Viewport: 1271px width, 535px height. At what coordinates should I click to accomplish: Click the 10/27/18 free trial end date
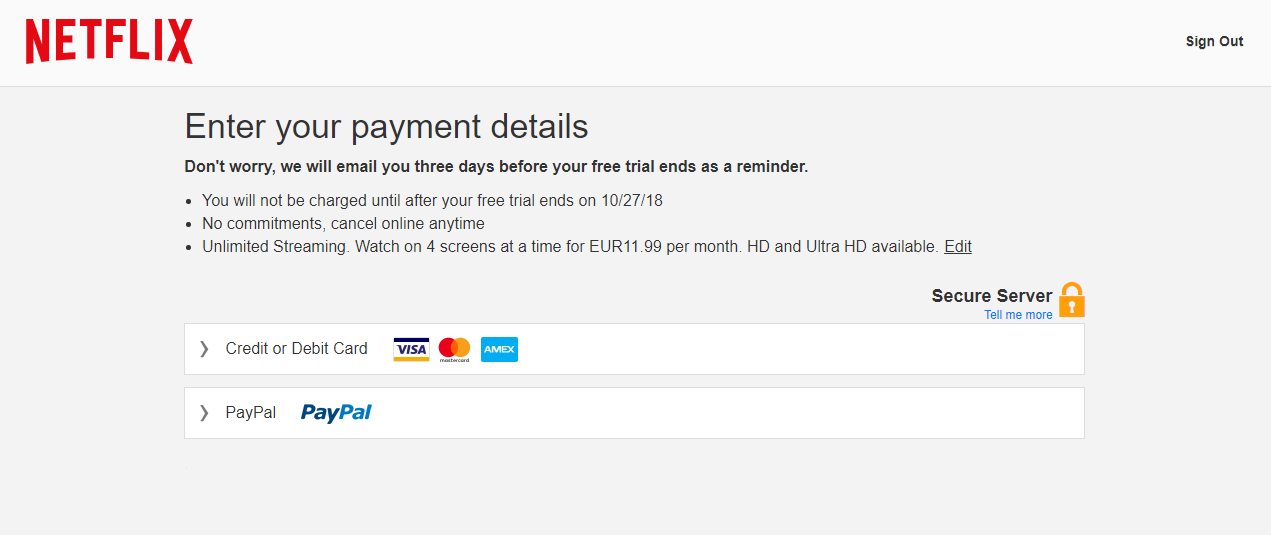pyautogui.click(x=632, y=200)
